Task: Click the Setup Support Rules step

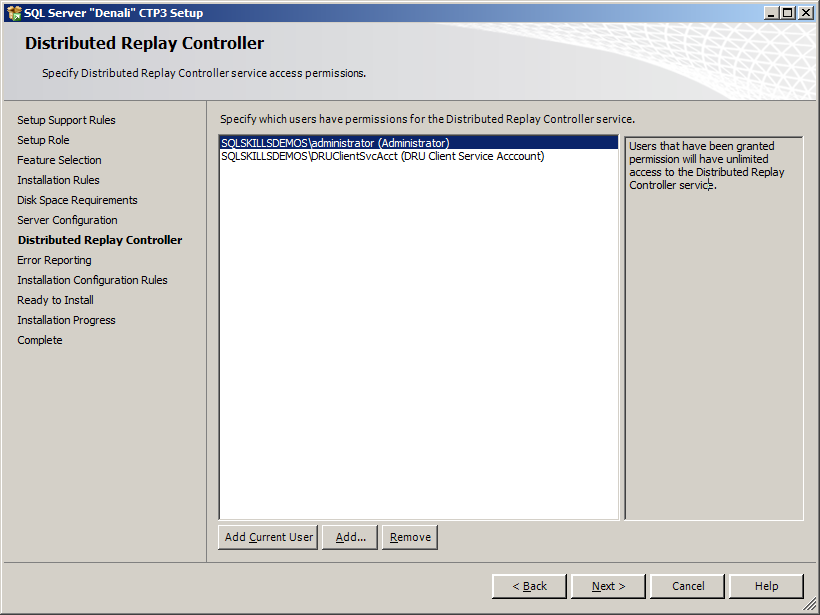Action: (66, 120)
